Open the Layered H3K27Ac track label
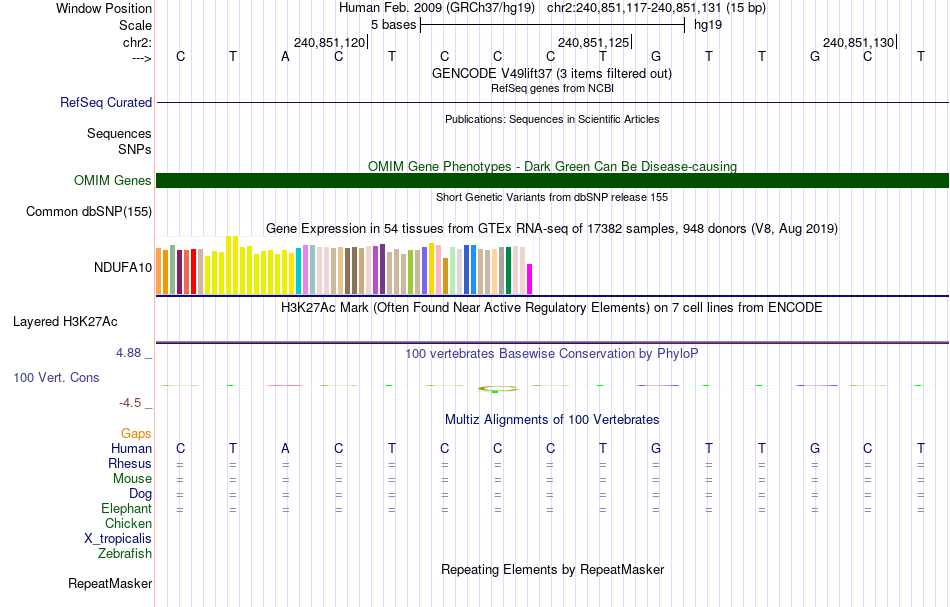The width and height of the screenshot is (950, 607). [x=65, y=322]
